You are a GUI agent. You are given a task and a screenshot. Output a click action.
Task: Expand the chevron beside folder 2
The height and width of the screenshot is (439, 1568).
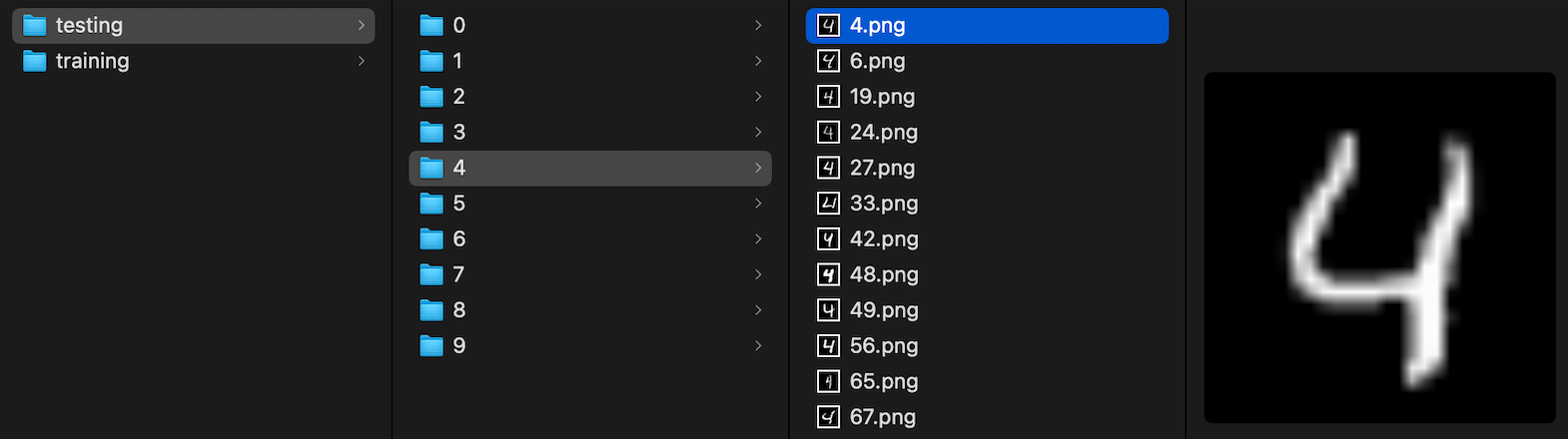click(758, 97)
